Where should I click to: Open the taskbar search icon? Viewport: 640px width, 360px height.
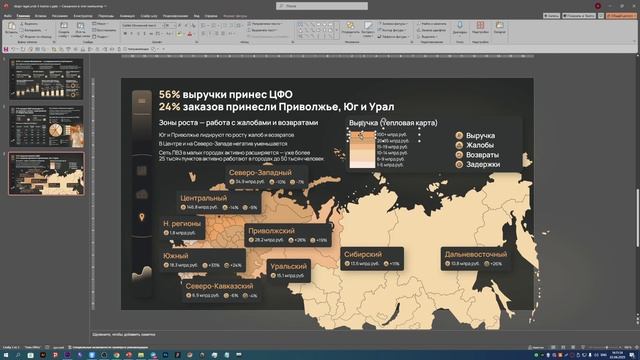(18, 355)
